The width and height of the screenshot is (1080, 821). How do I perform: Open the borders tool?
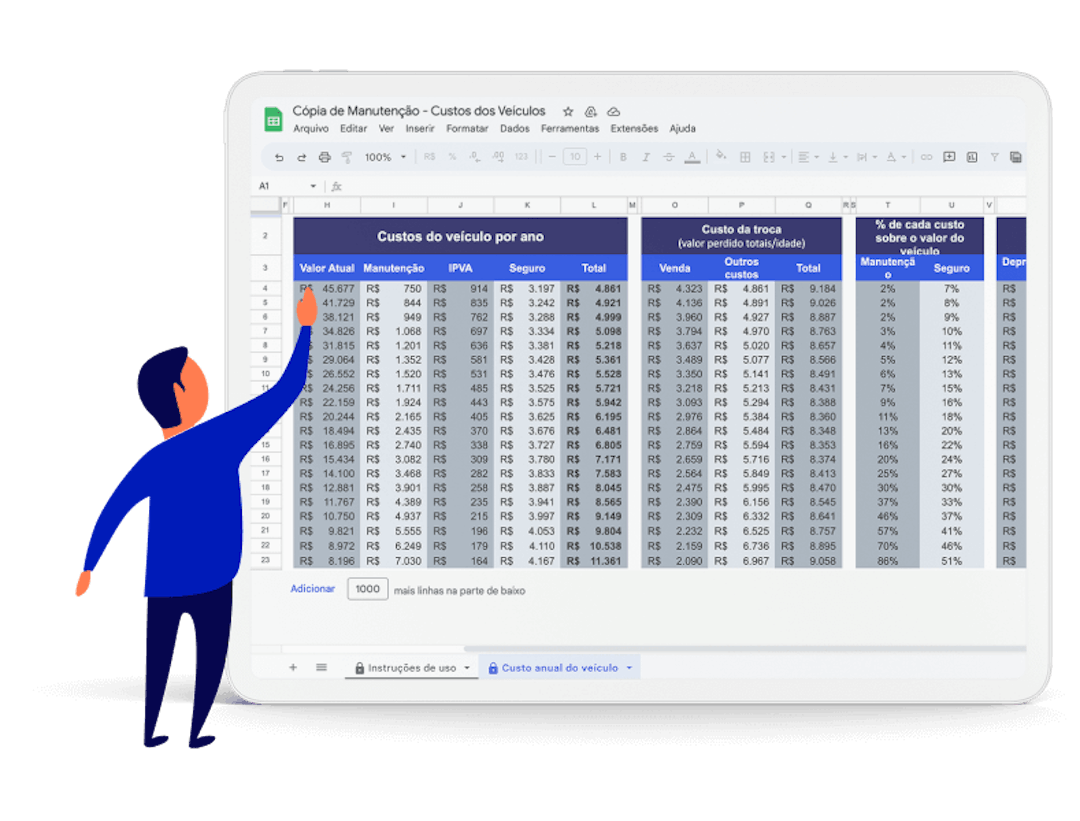coord(745,157)
